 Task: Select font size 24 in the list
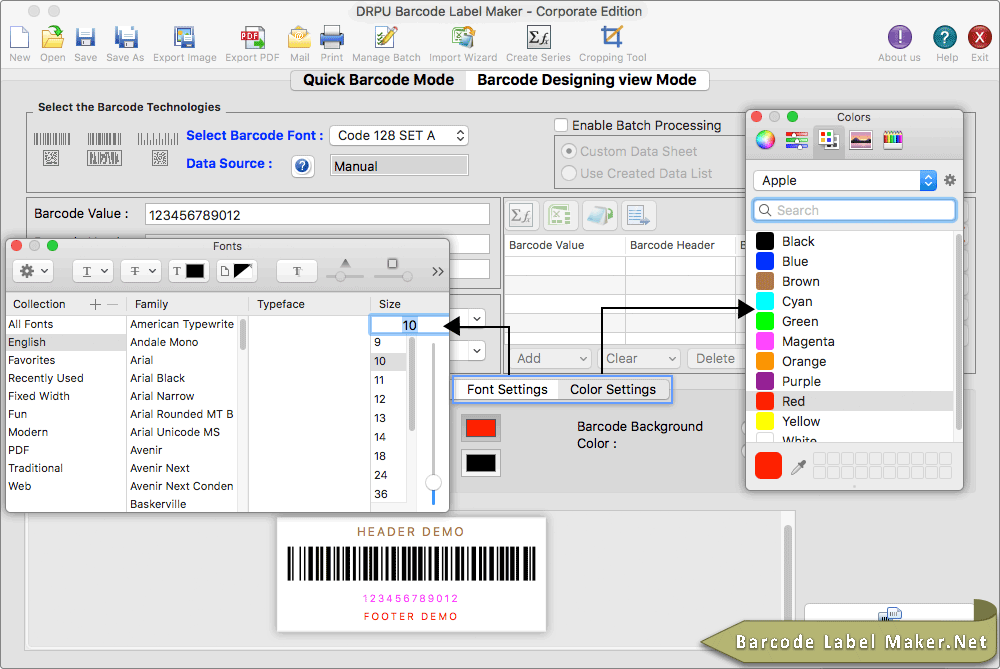388,475
